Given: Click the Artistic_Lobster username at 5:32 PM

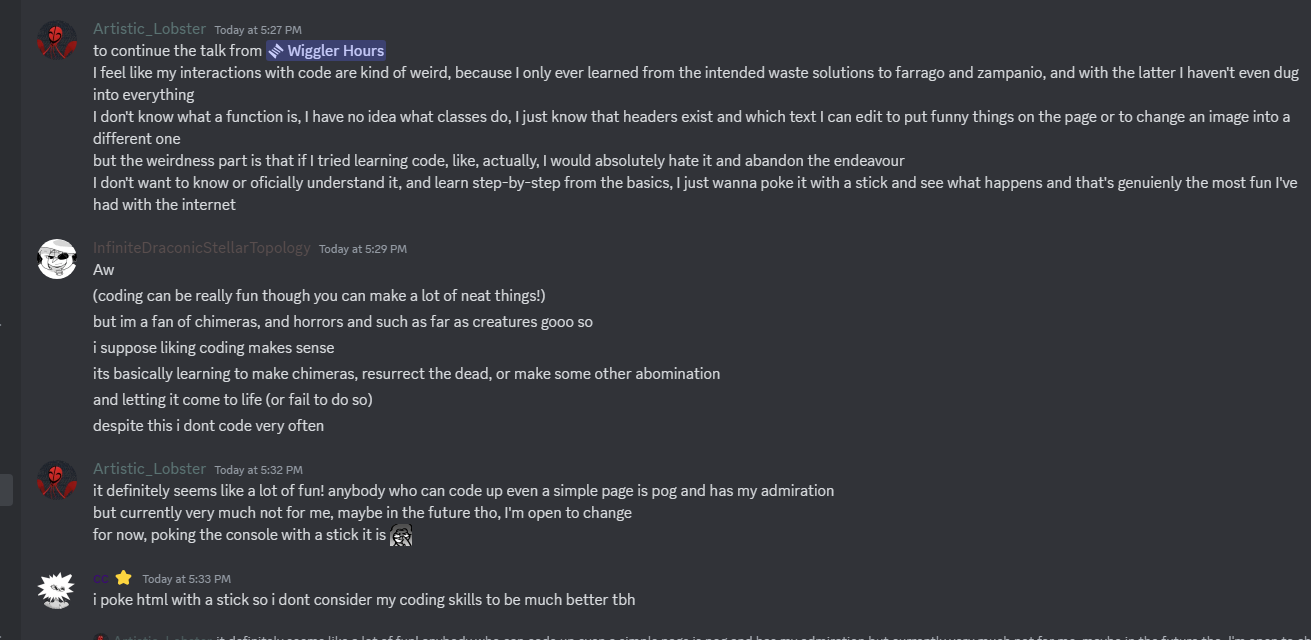Looking at the screenshot, I should click(149, 469).
